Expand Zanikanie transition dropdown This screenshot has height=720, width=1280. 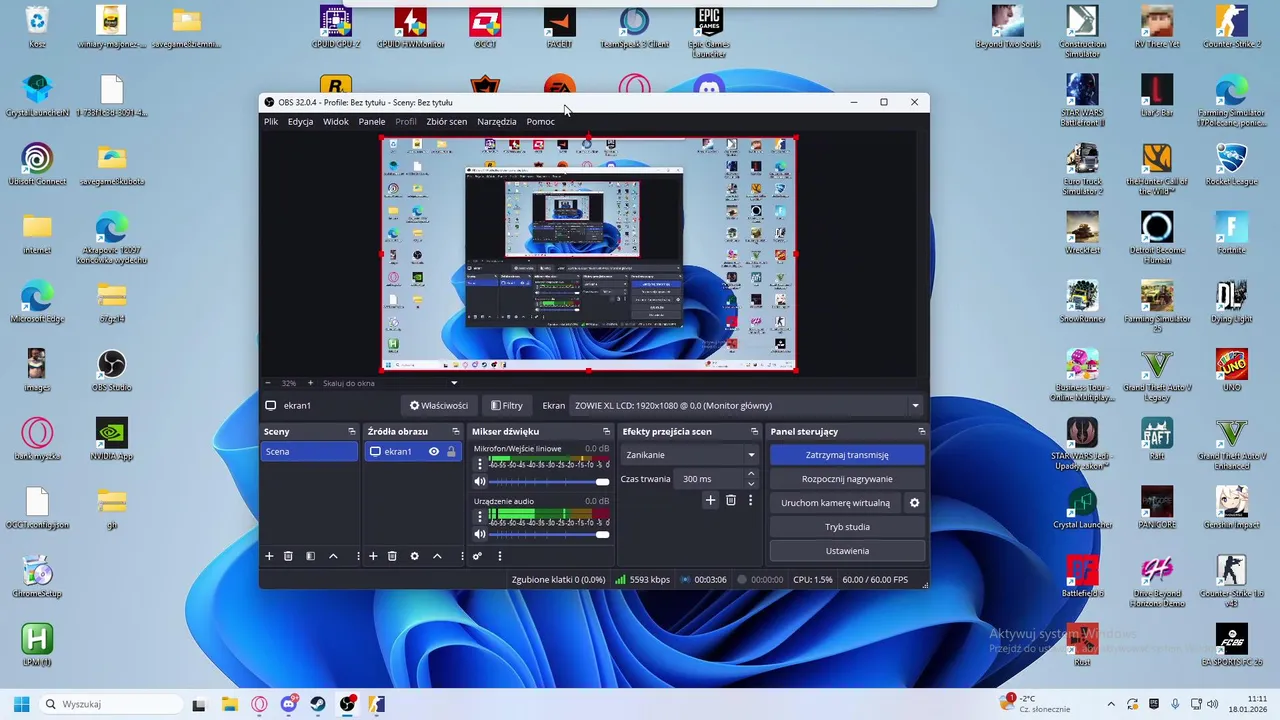pos(690,455)
